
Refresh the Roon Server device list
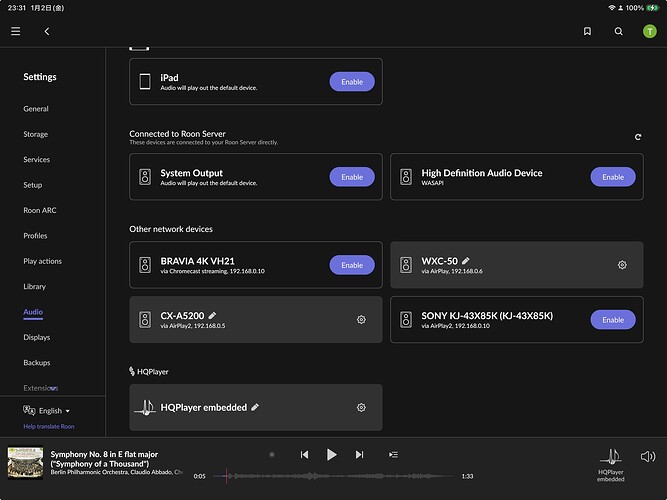pos(638,137)
